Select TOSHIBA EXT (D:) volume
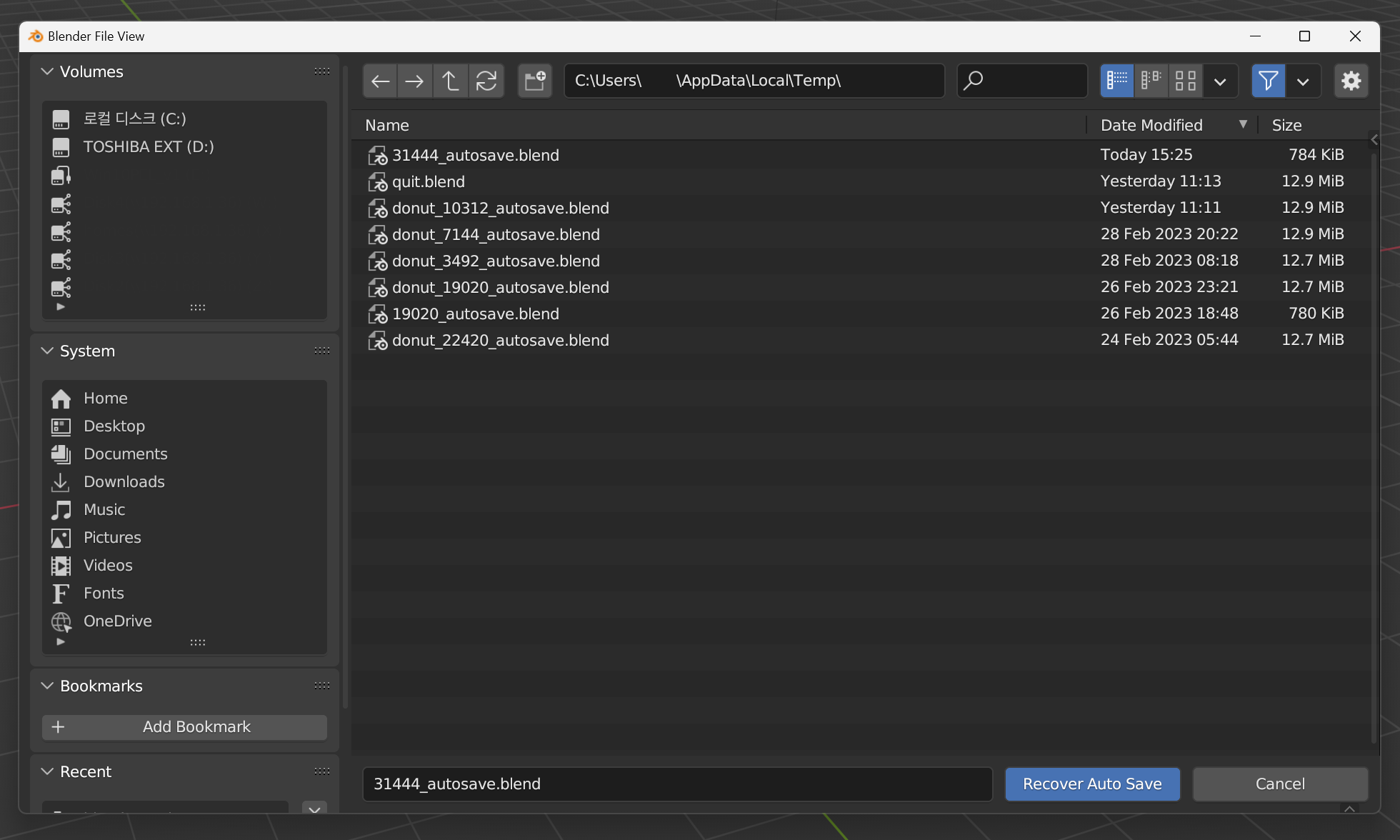This screenshot has width=1400, height=840. (148, 146)
